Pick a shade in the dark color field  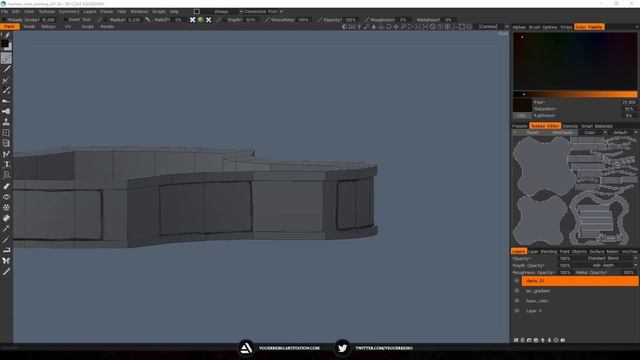[x=575, y=61]
